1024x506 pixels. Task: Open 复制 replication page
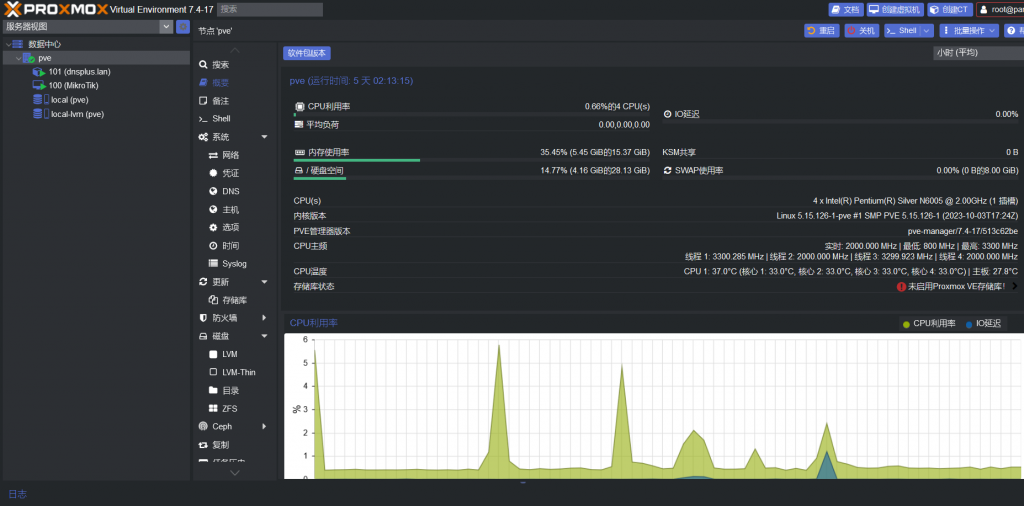click(220, 445)
